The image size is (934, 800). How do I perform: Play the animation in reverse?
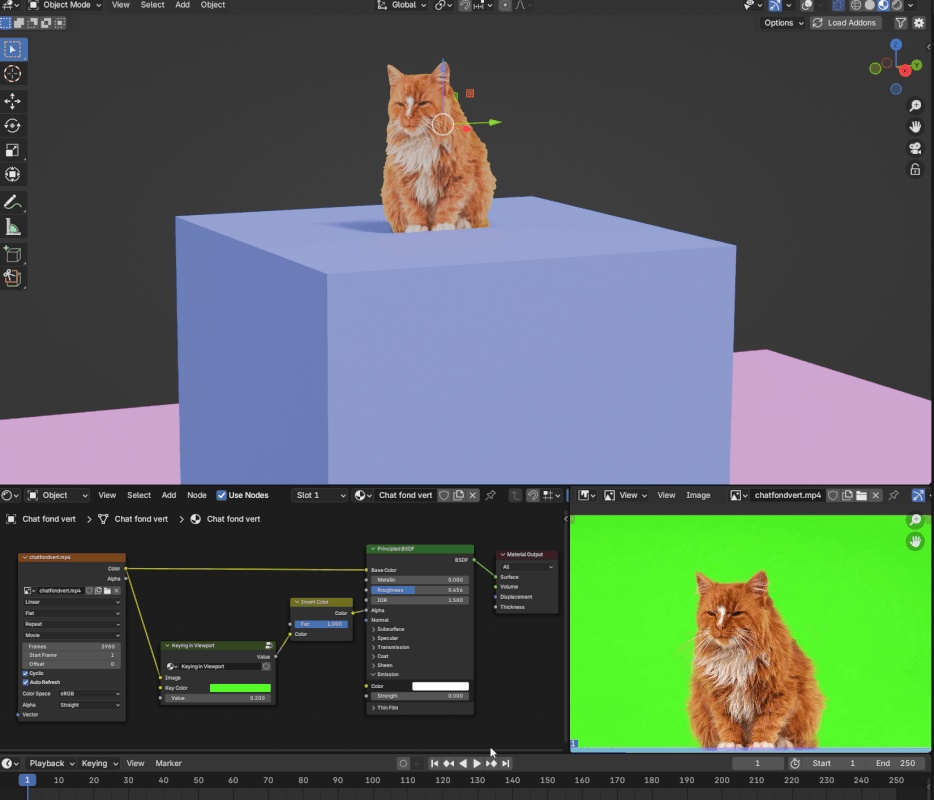463,763
